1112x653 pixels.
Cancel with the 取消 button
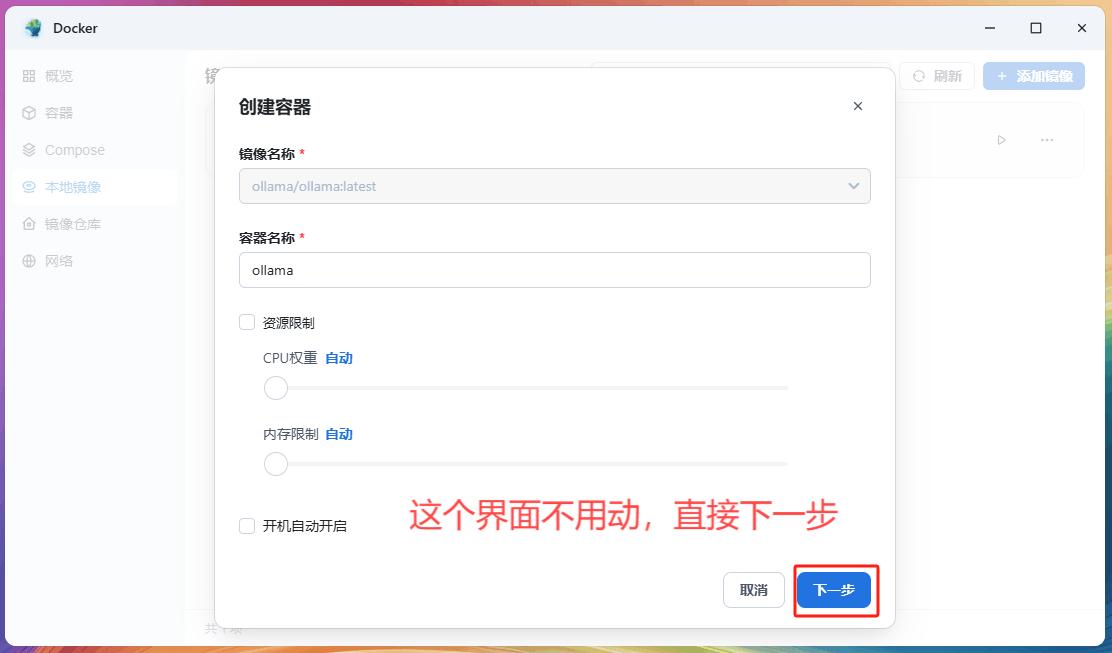753,590
